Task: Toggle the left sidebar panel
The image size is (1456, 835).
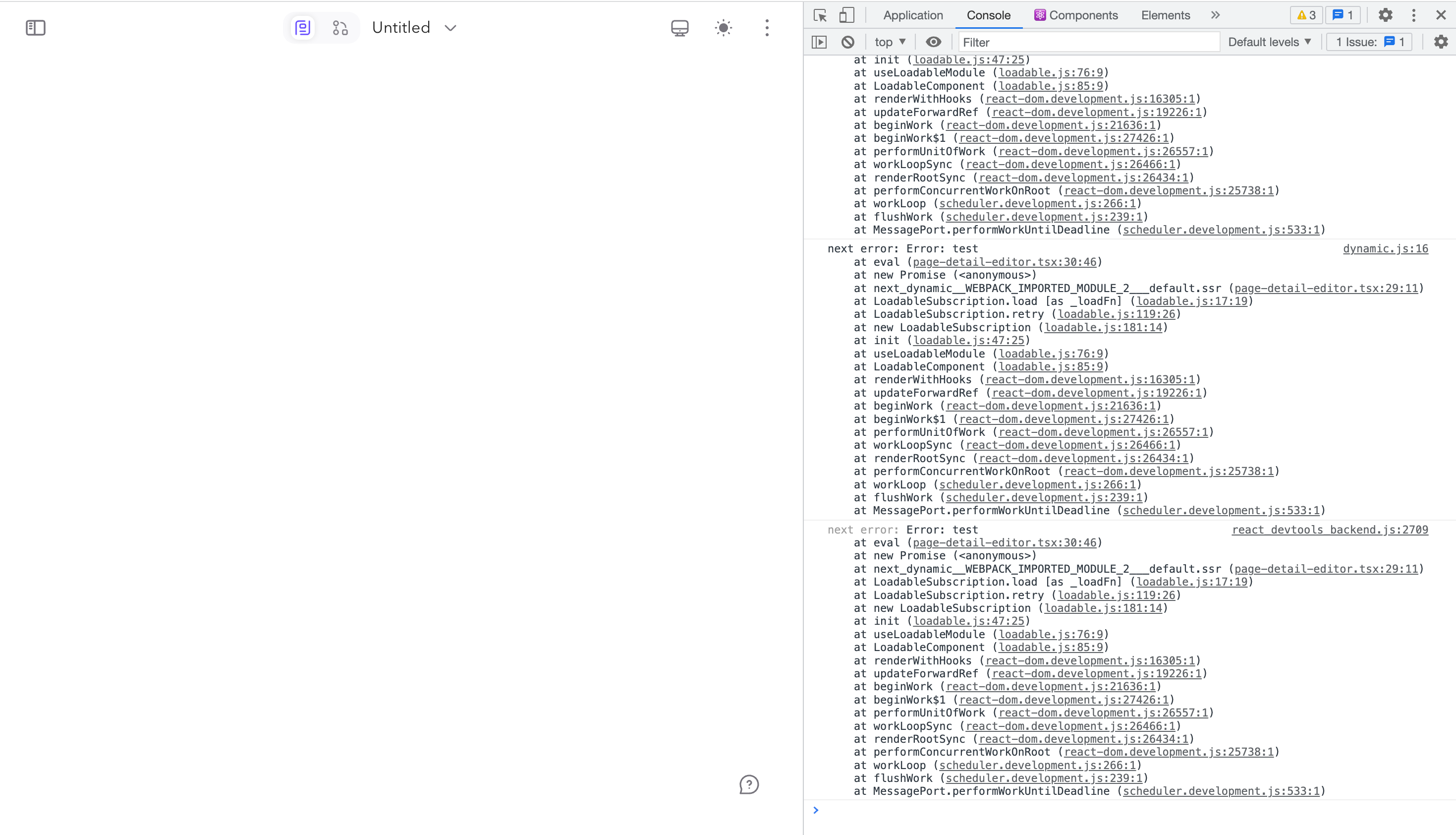Action: 36,27
